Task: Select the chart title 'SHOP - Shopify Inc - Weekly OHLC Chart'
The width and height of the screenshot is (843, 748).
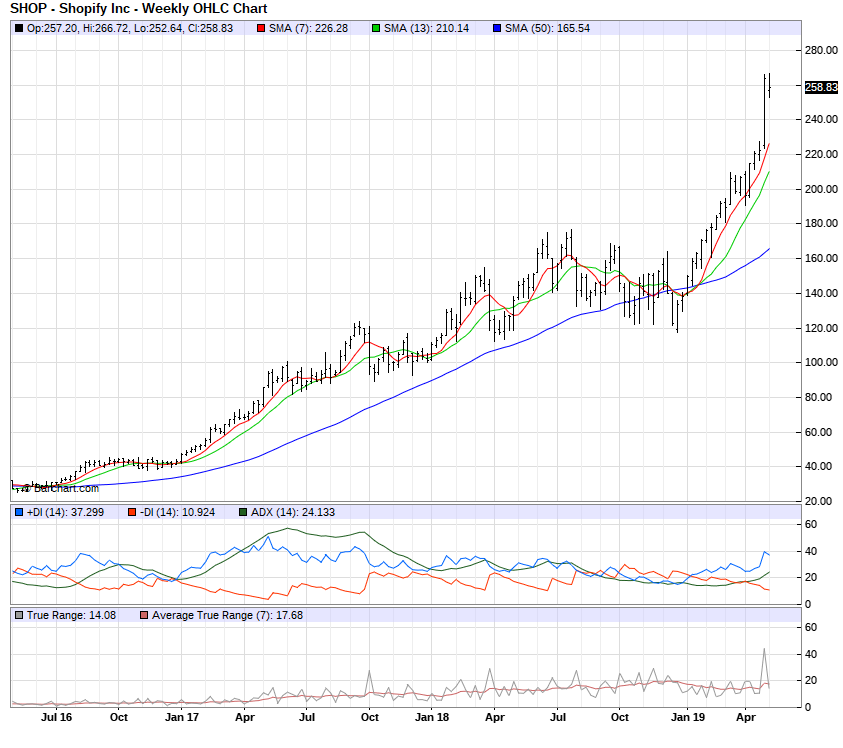Action: [139, 9]
